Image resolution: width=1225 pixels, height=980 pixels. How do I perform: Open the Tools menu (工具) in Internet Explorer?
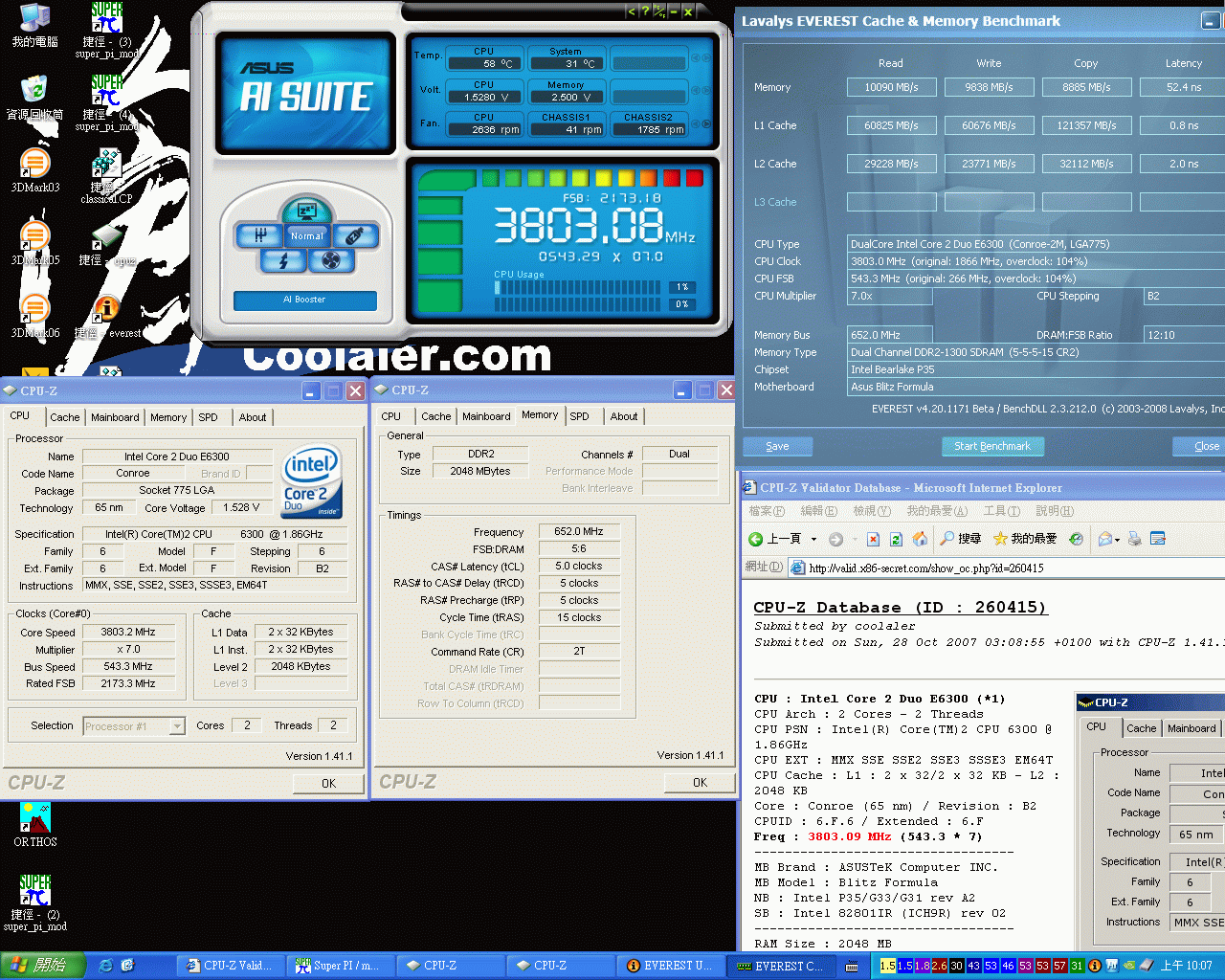[x=1001, y=511]
